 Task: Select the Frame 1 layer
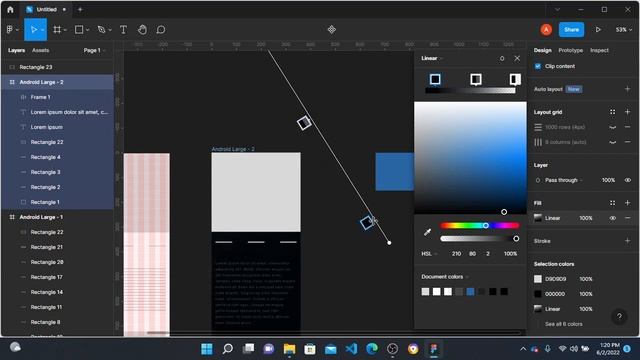point(57,97)
